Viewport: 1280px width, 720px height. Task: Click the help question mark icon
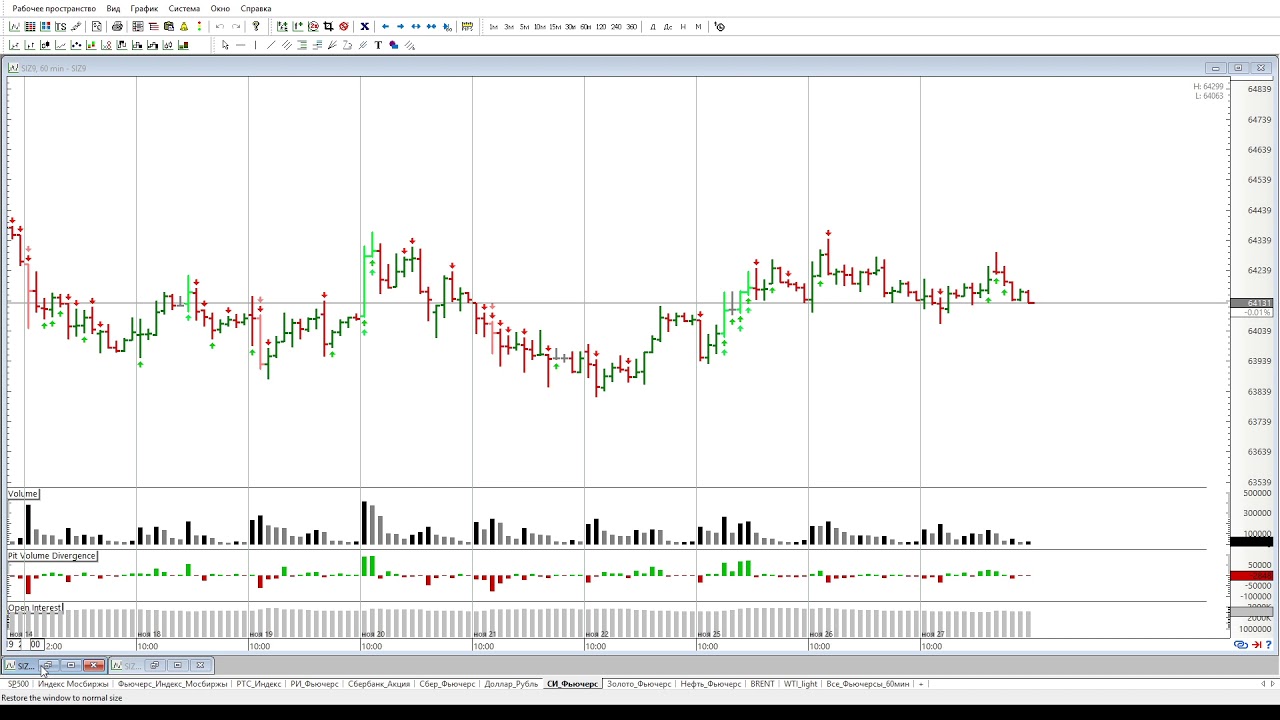click(x=256, y=26)
